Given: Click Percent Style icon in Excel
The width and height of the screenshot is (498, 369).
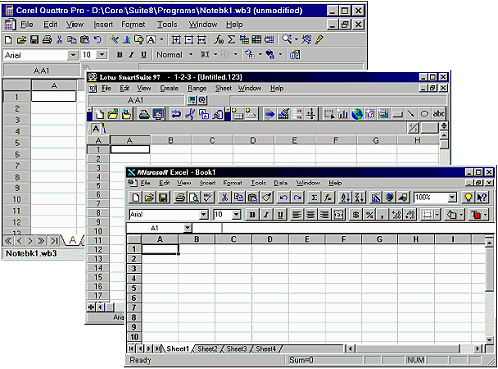Looking at the screenshot, I should coord(369,215).
